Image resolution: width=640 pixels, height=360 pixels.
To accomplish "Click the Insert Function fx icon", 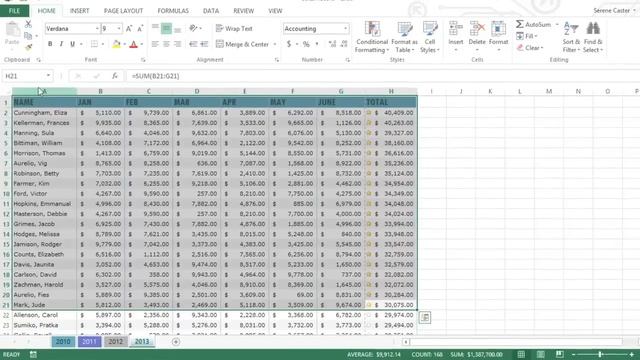I will [x=115, y=76].
